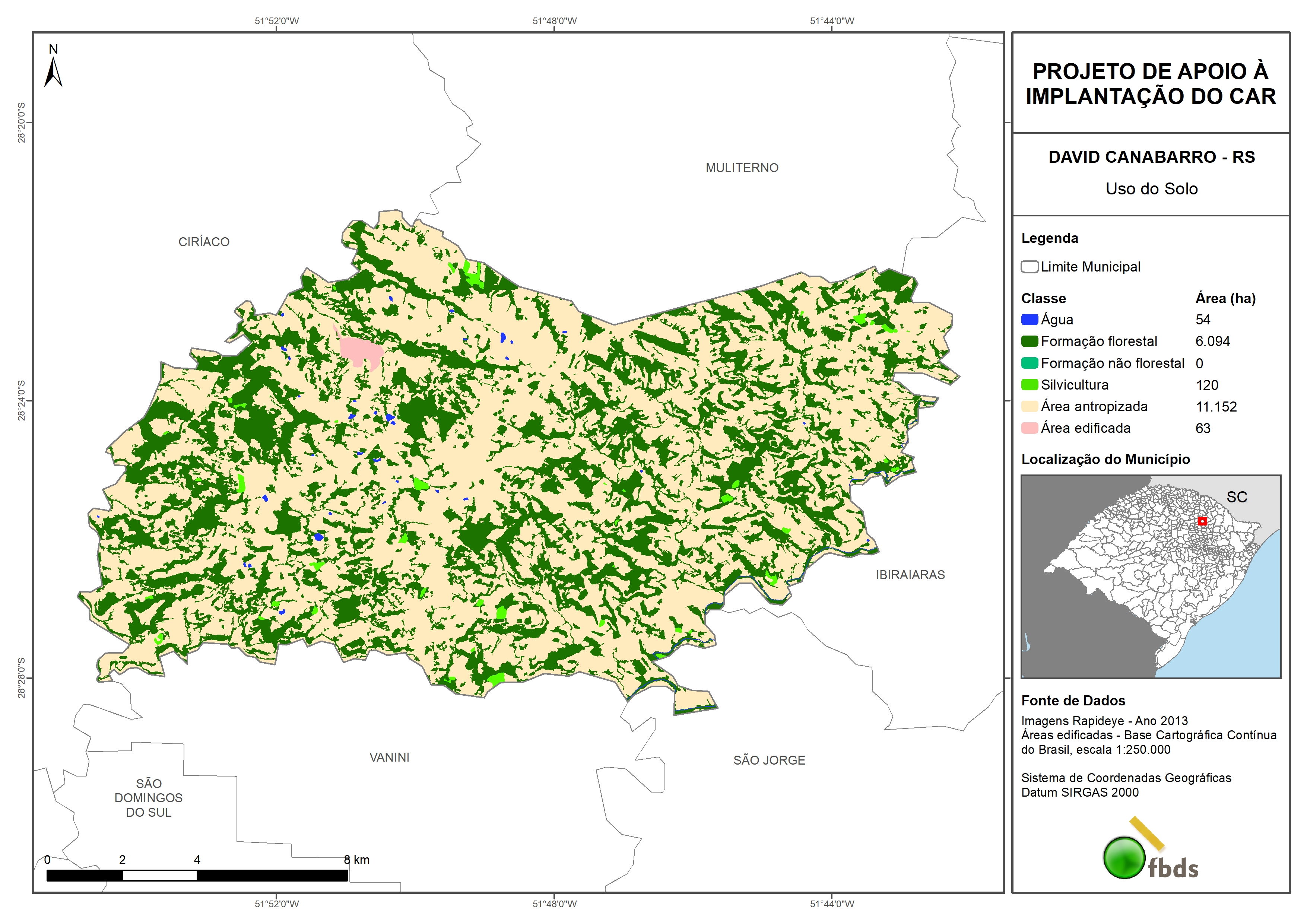
Task: Click the Formação florestal dark green swatch
Action: pos(1029,341)
